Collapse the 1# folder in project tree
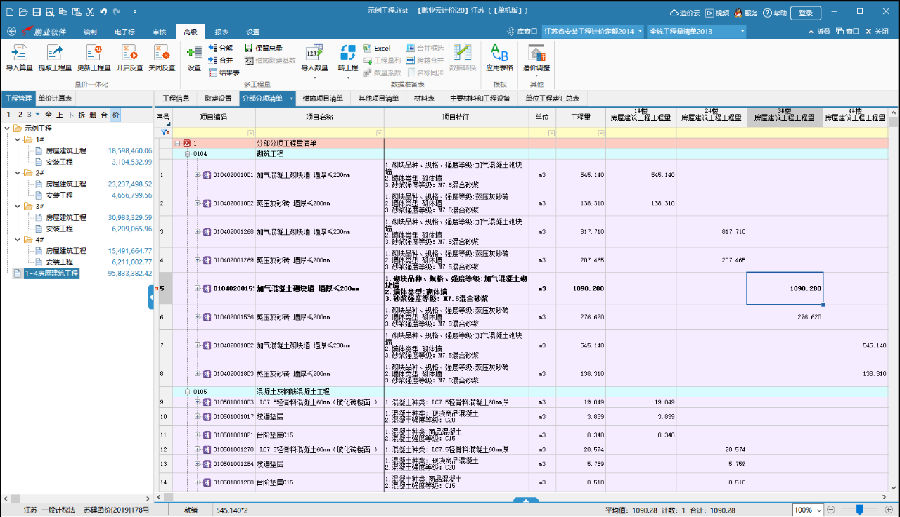Screen dimensions: 900x517 [x=19, y=140]
